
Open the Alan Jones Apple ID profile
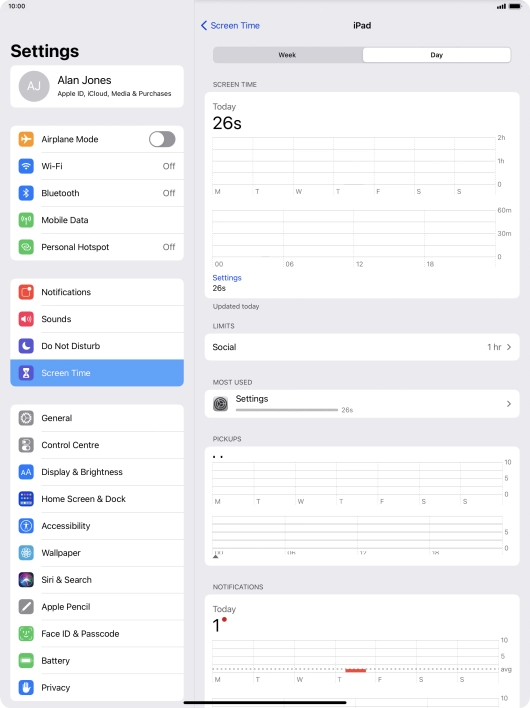[97, 86]
